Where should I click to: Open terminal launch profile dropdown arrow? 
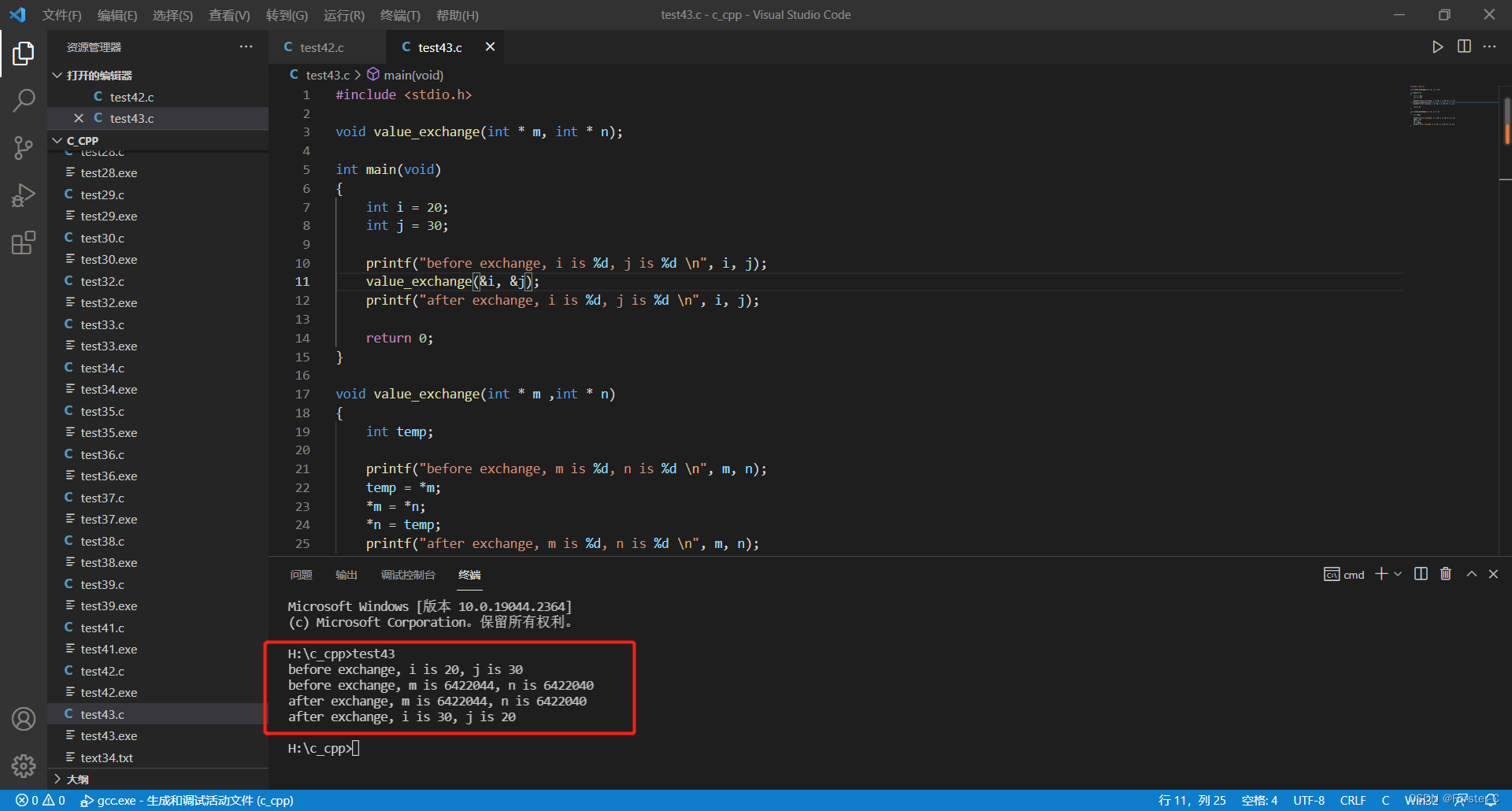tap(1398, 574)
